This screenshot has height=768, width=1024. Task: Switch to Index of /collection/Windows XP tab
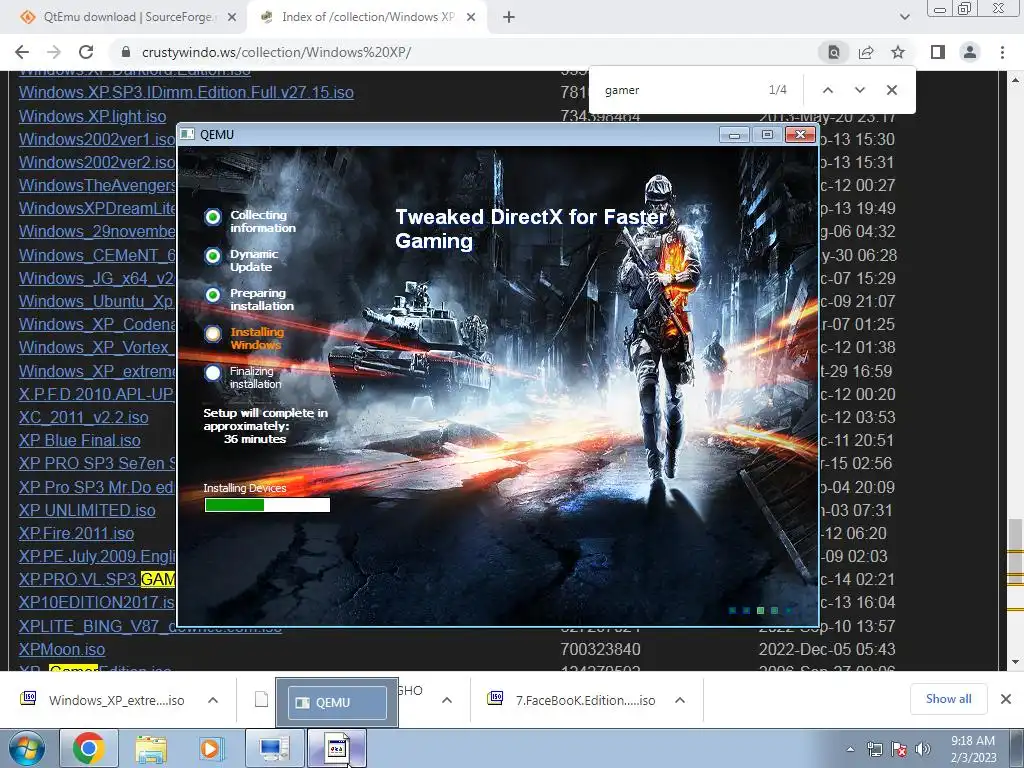coord(368,17)
